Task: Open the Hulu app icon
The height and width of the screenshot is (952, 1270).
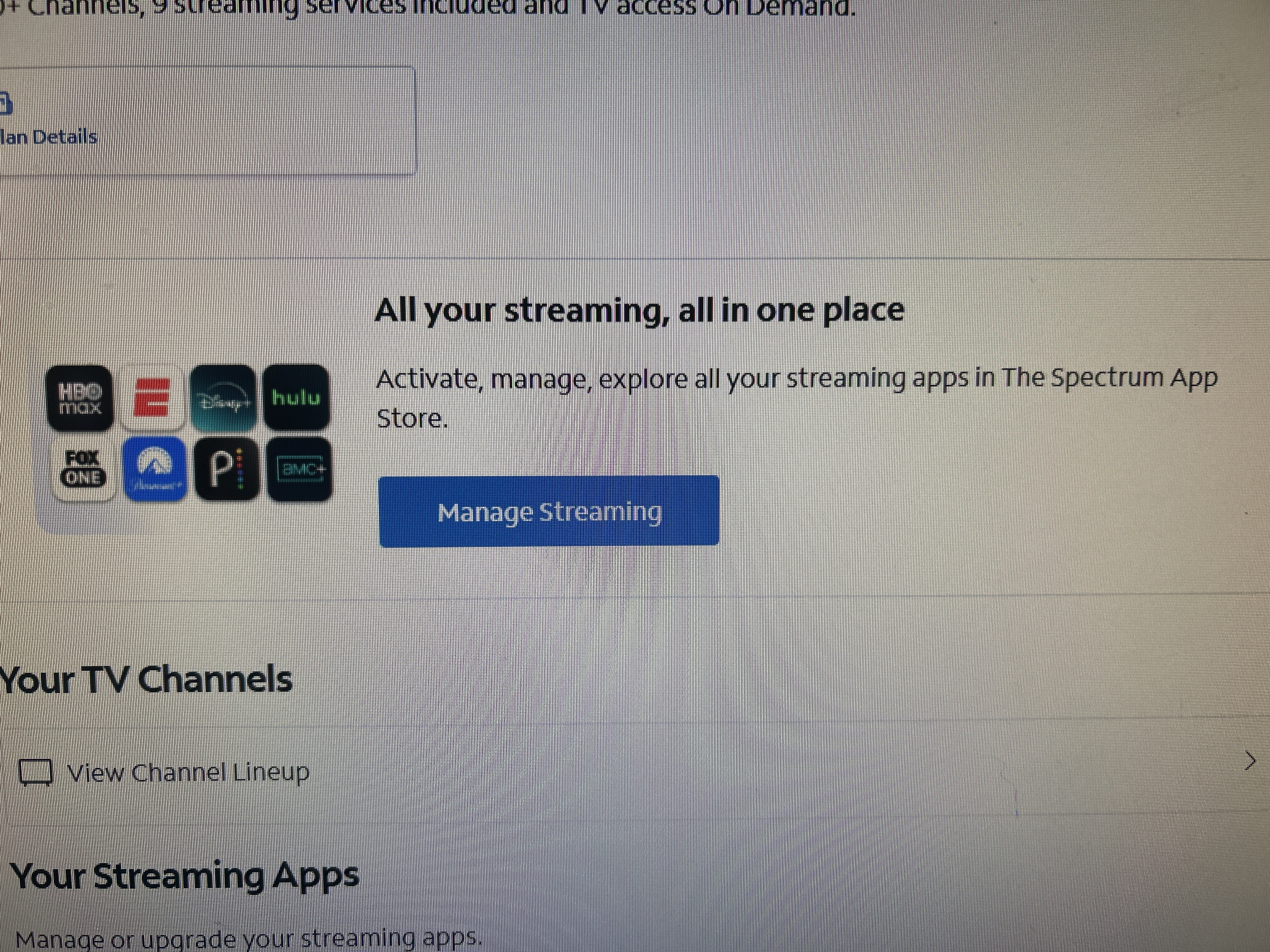Action: coord(296,397)
